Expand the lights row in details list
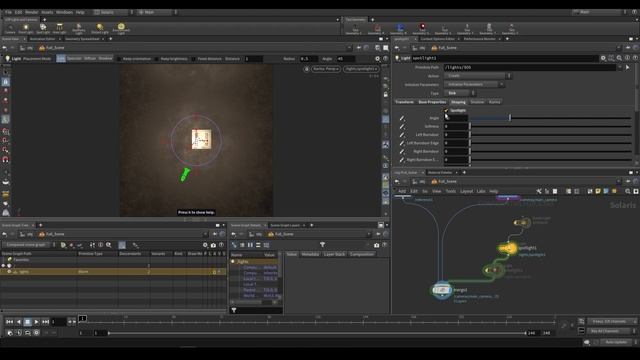Image resolution: width=640 pixels, height=360 pixels. click(x=233, y=262)
